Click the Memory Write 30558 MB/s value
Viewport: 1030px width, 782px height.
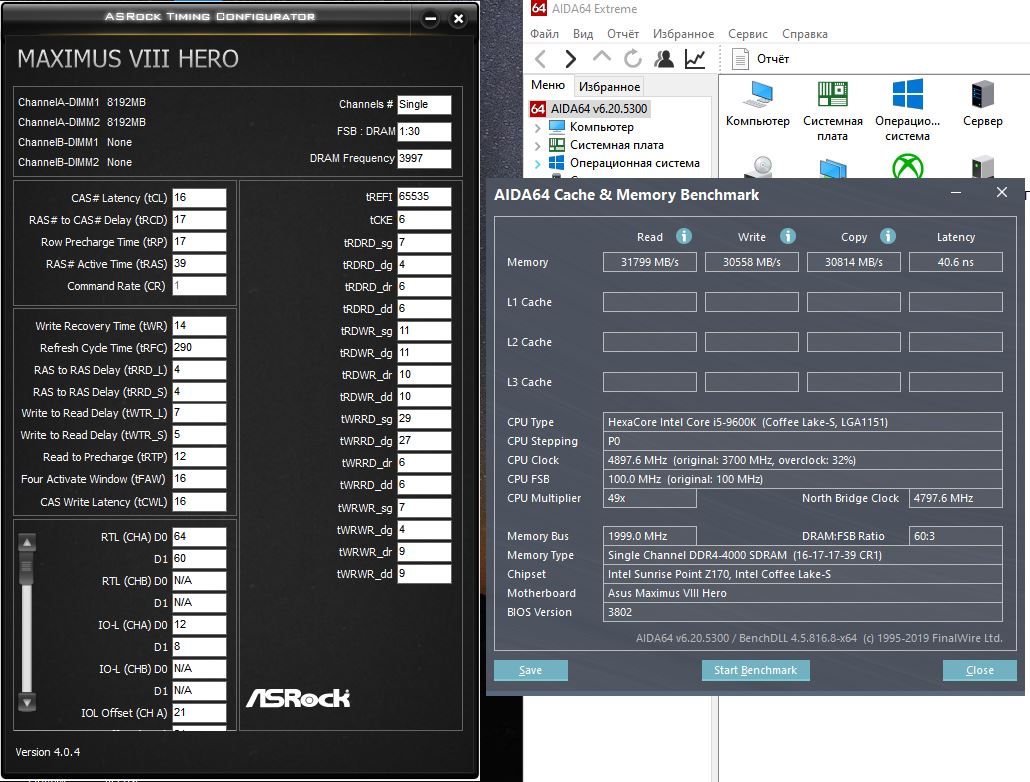tap(751, 262)
